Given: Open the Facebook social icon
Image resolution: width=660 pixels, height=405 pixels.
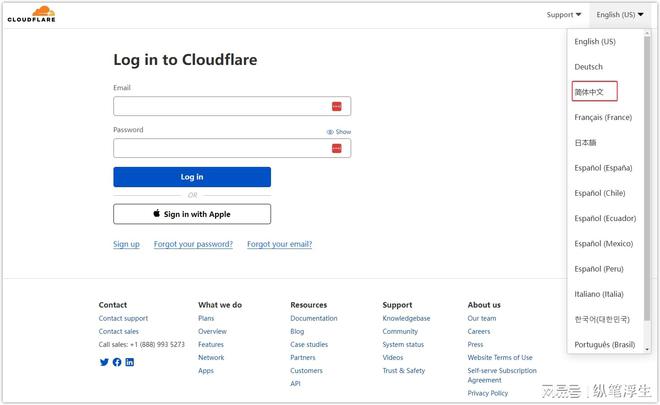Looking at the screenshot, I should 117,362.
